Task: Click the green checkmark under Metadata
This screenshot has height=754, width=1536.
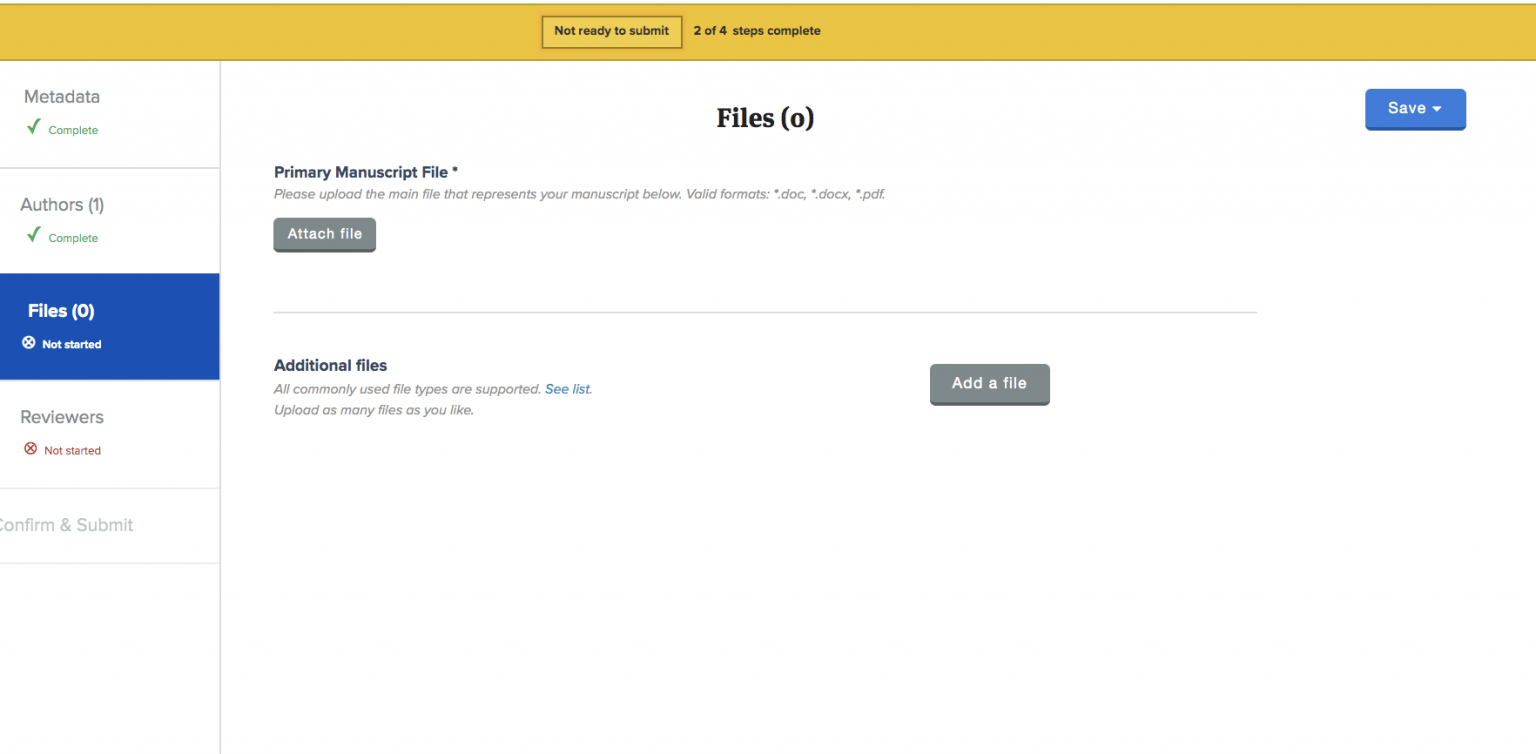Action: pos(33,127)
